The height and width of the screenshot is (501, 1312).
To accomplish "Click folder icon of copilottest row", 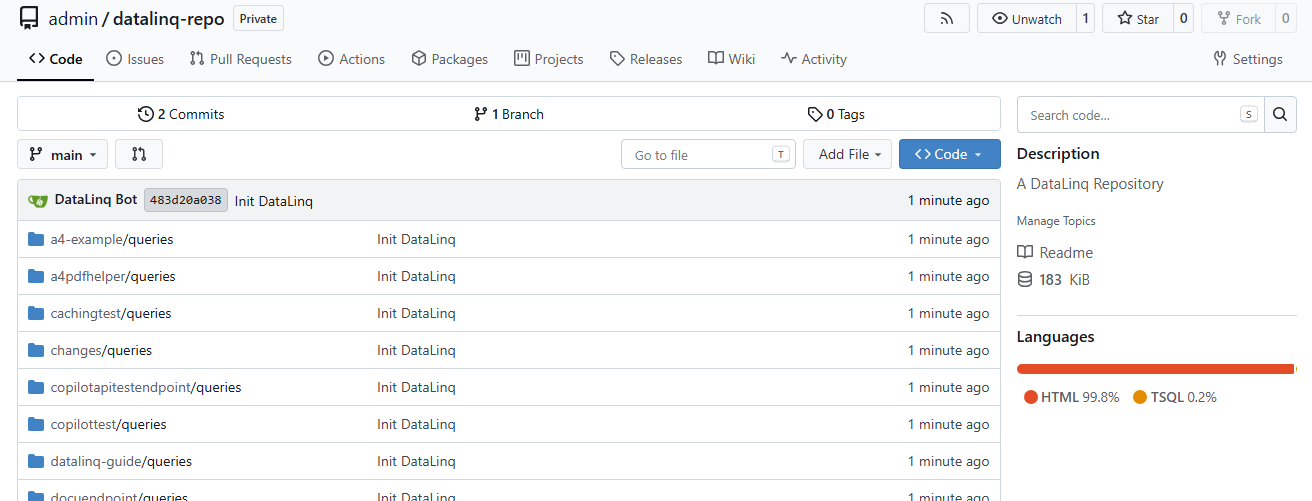I will (37, 424).
